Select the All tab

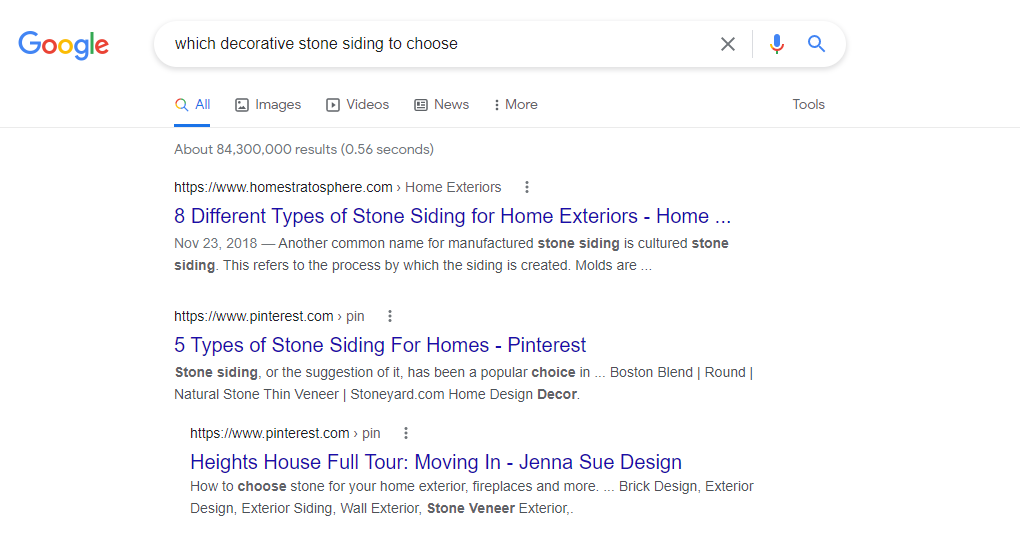(192, 105)
